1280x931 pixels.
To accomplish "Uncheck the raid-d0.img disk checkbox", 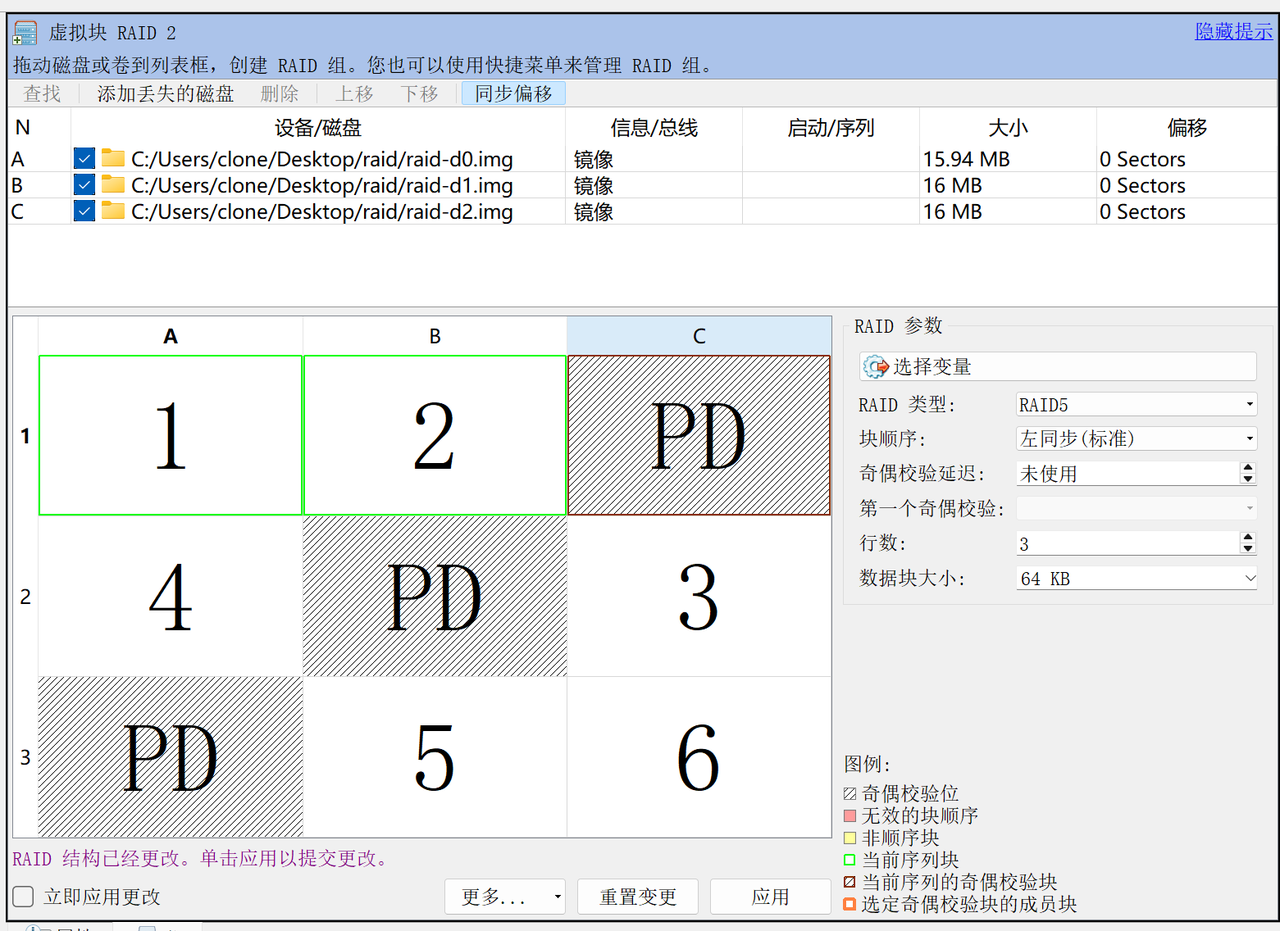I will click(x=85, y=159).
